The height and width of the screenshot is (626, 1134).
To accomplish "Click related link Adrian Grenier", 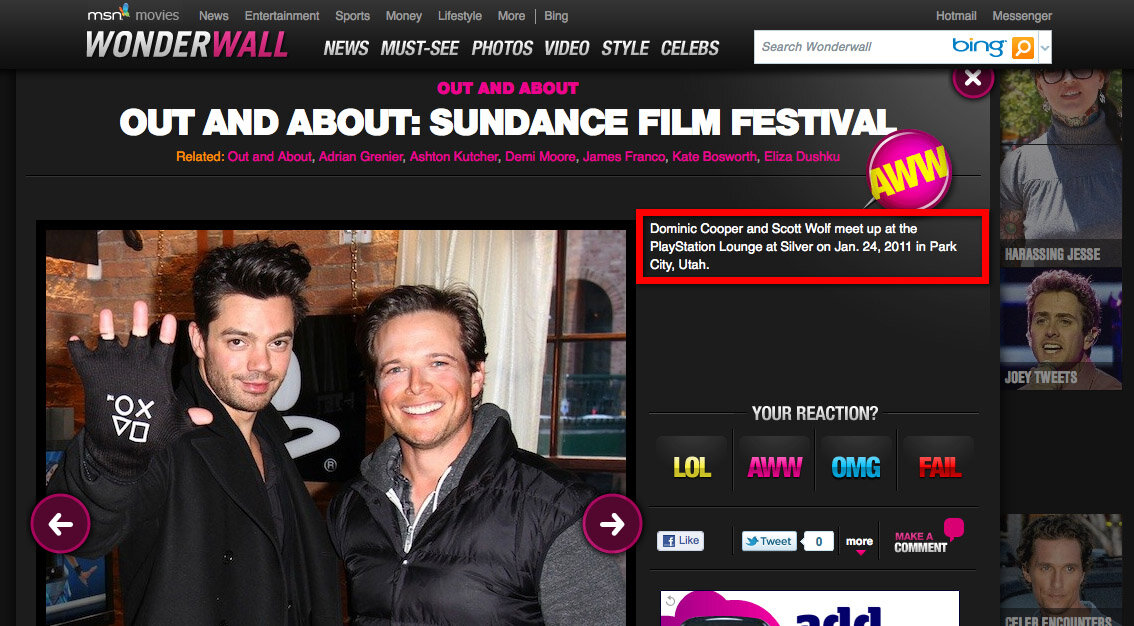I will 360,156.
